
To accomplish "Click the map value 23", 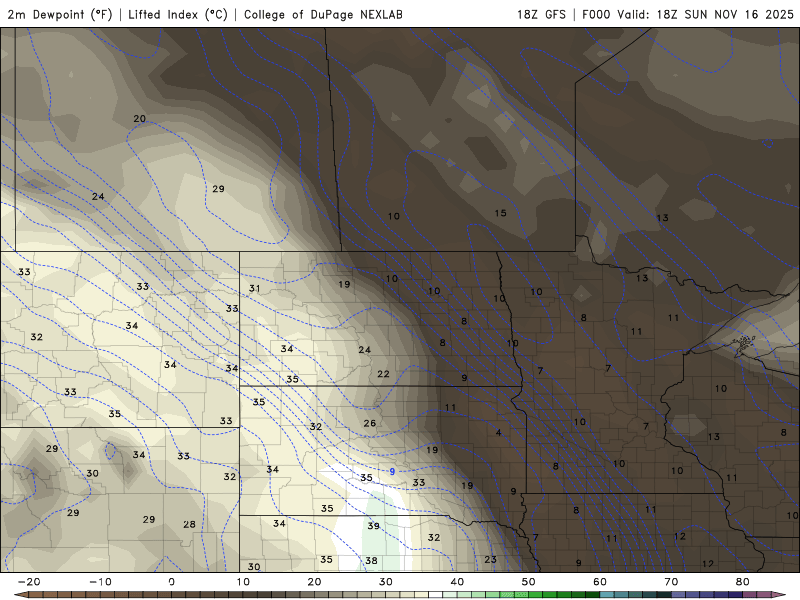I will [490, 559].
